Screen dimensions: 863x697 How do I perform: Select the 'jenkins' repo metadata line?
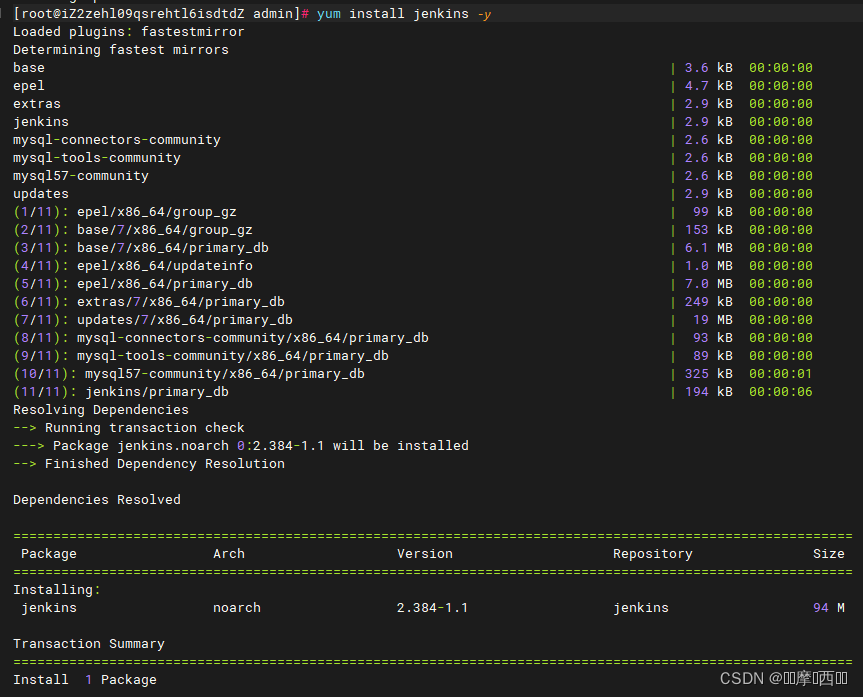click(413, 122)
